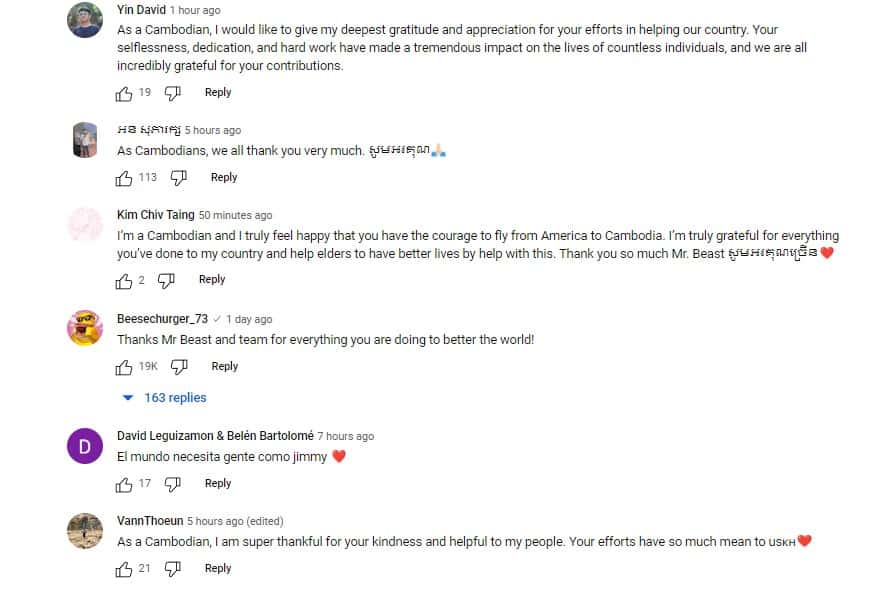The image size is (873, 590).
Task: Reply to Yin David's comment
Action: (217, 92)
